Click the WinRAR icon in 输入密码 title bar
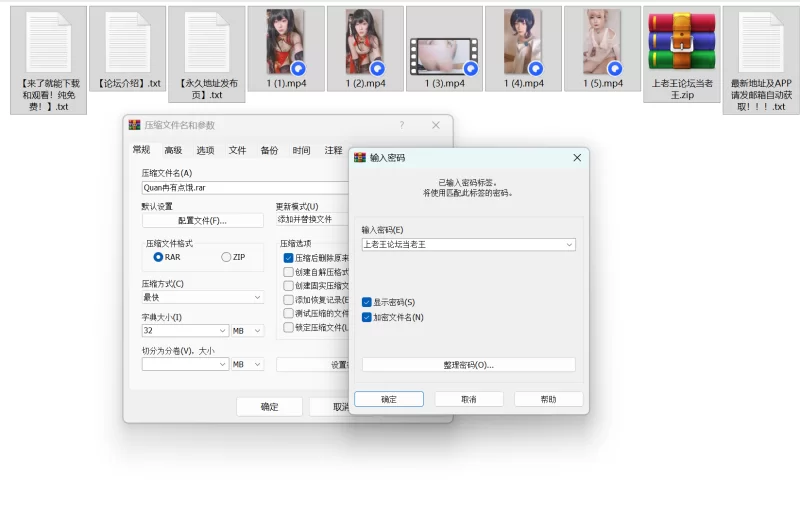 click(360, 158)
